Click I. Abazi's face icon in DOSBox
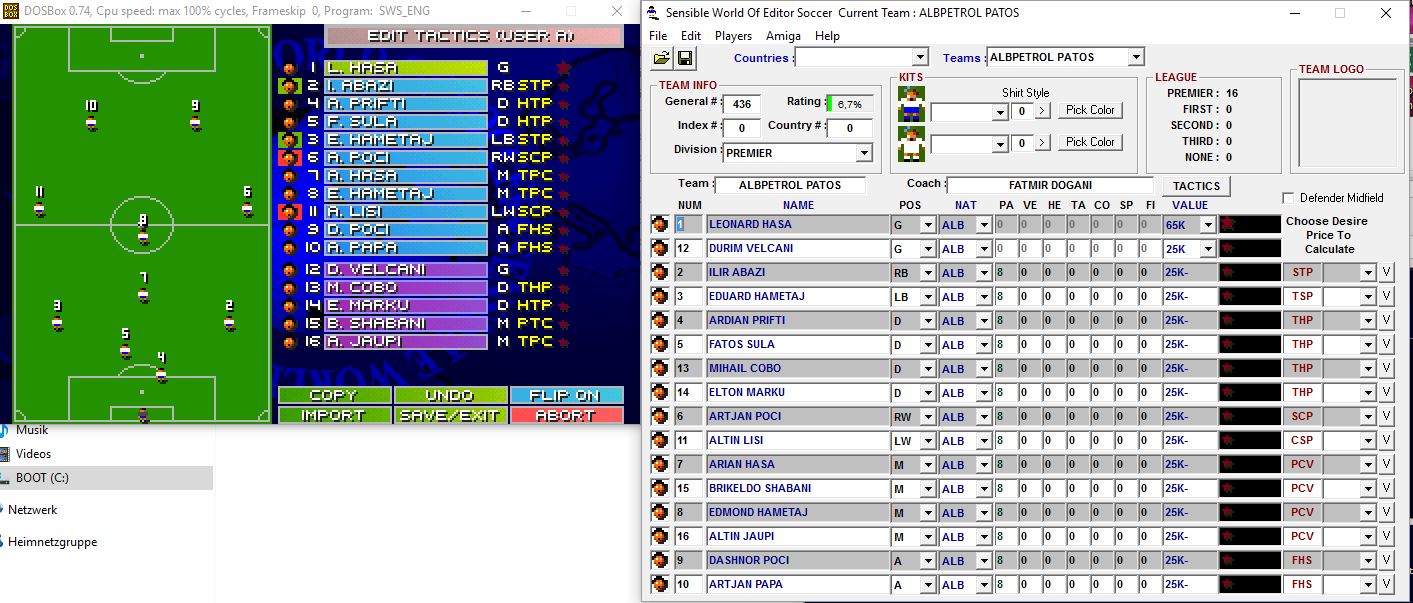This screenshot has width=1413, height=603. [289, 86]
